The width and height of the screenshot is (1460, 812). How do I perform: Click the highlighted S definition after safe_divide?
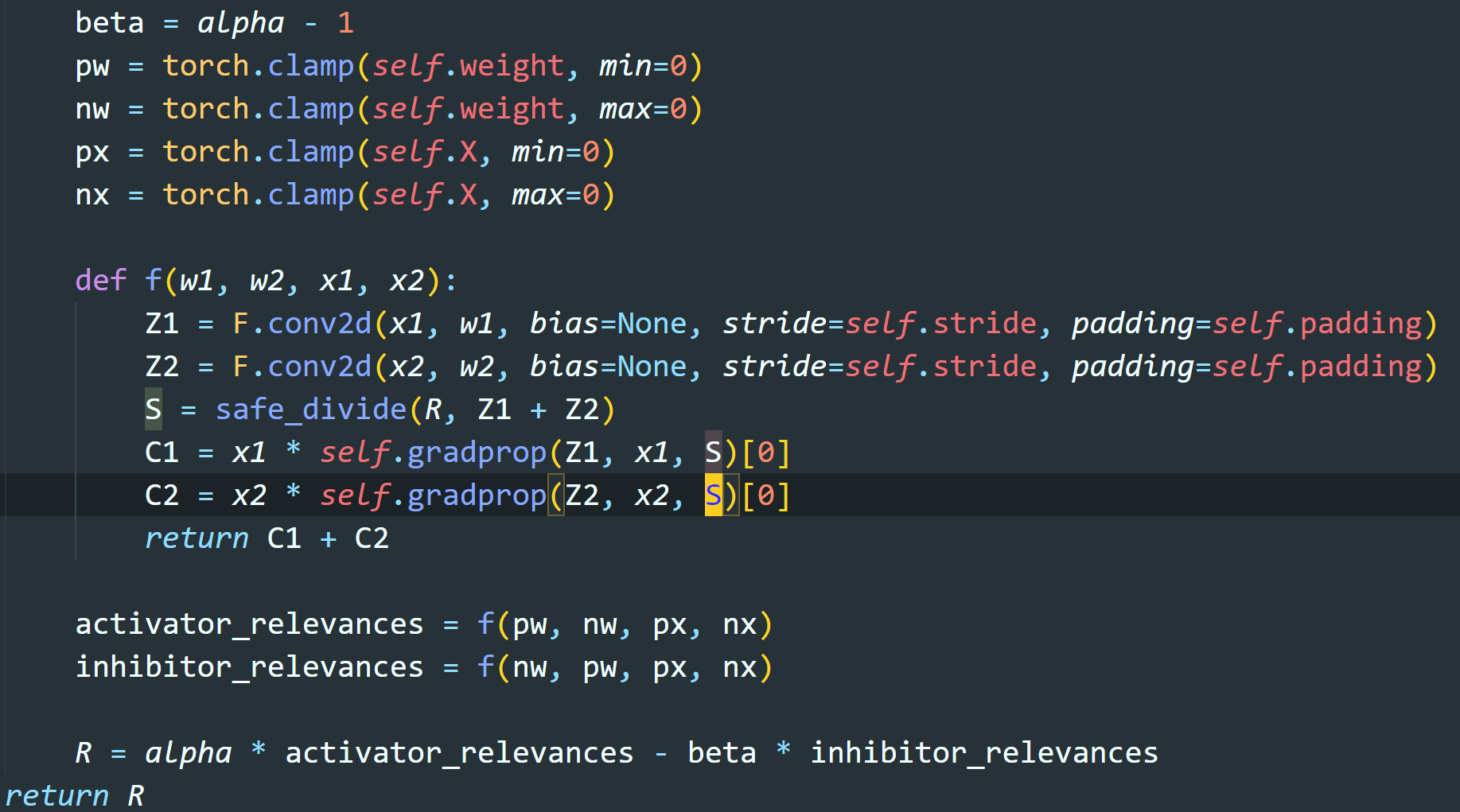[153, 409]
